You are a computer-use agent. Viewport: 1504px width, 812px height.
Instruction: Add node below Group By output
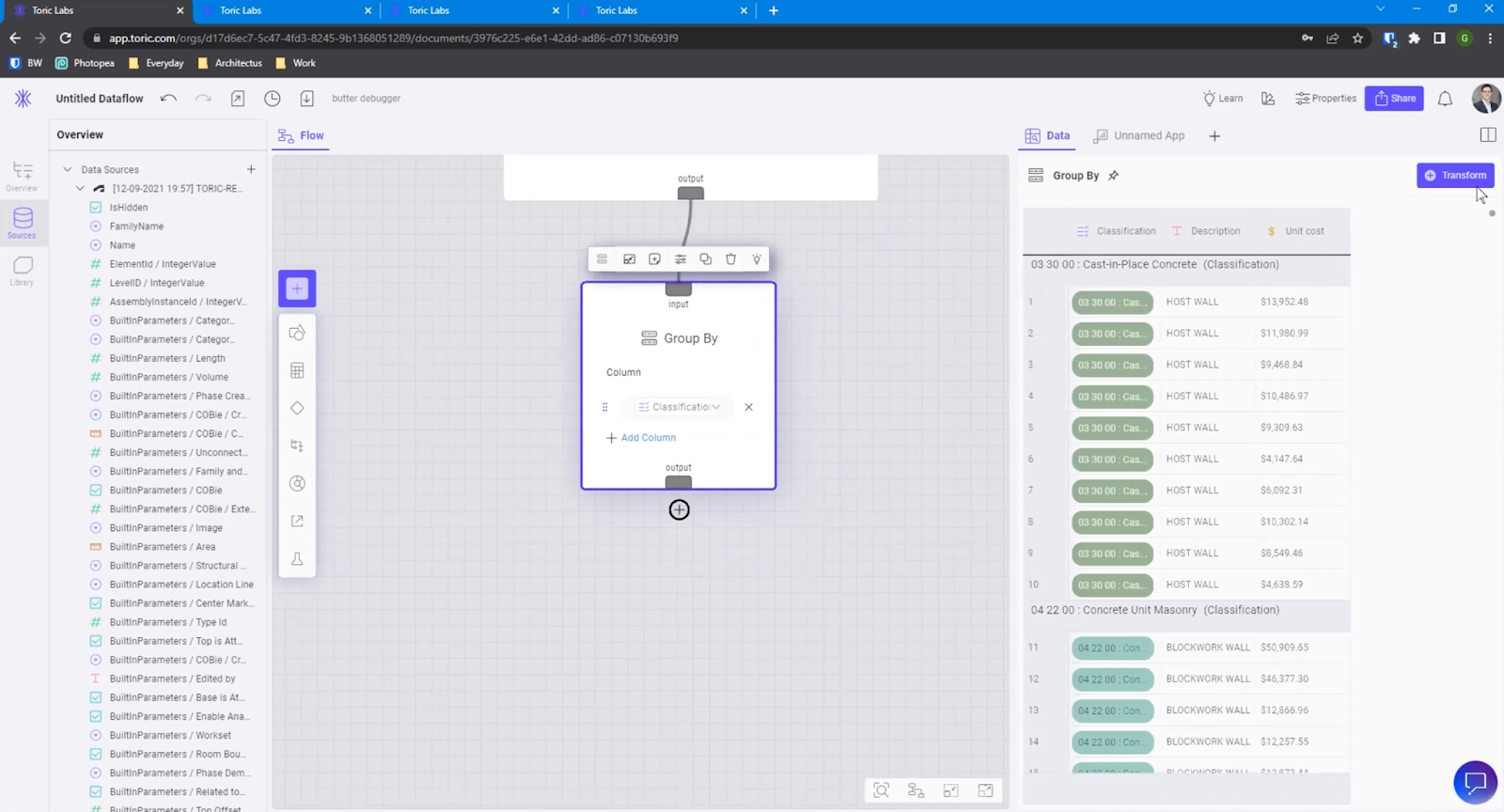click(x=679, y=509)
